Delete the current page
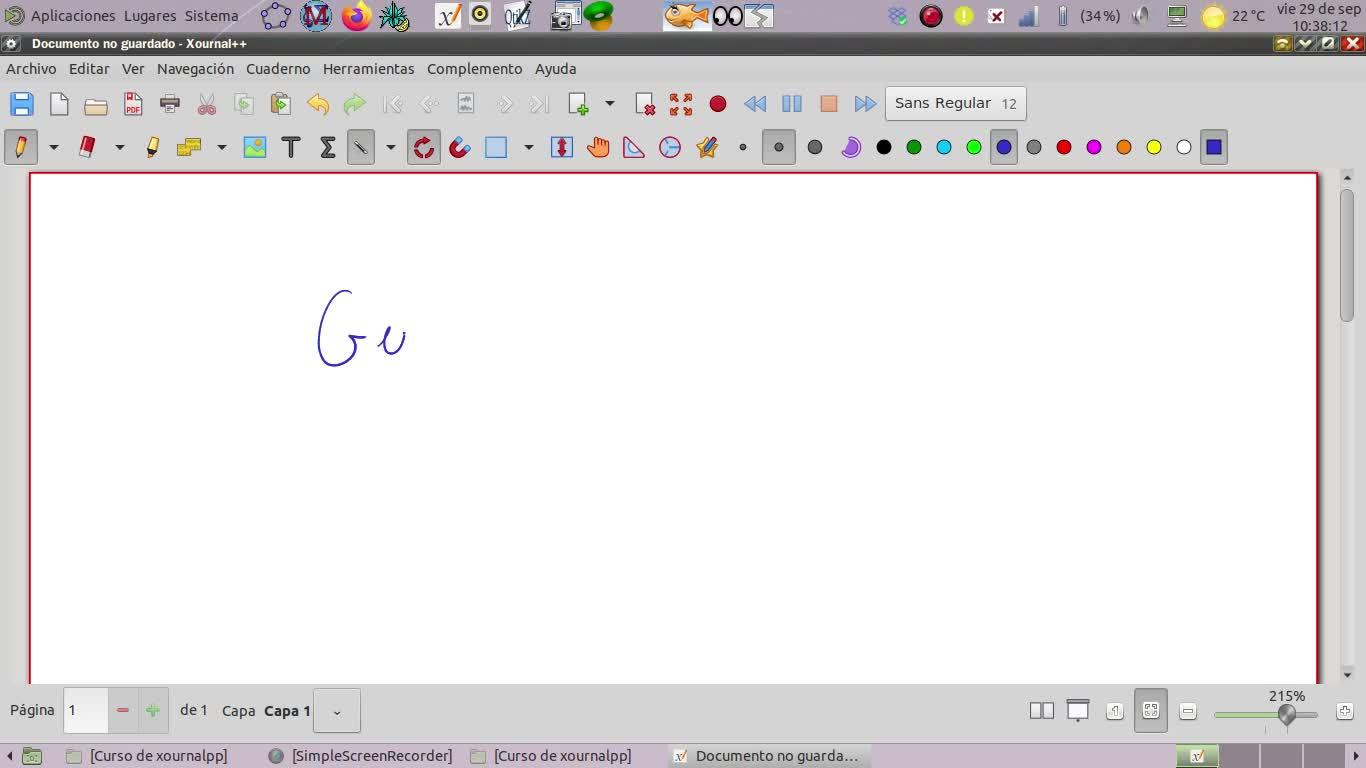 pyautogui.click(x=645, y=104)
